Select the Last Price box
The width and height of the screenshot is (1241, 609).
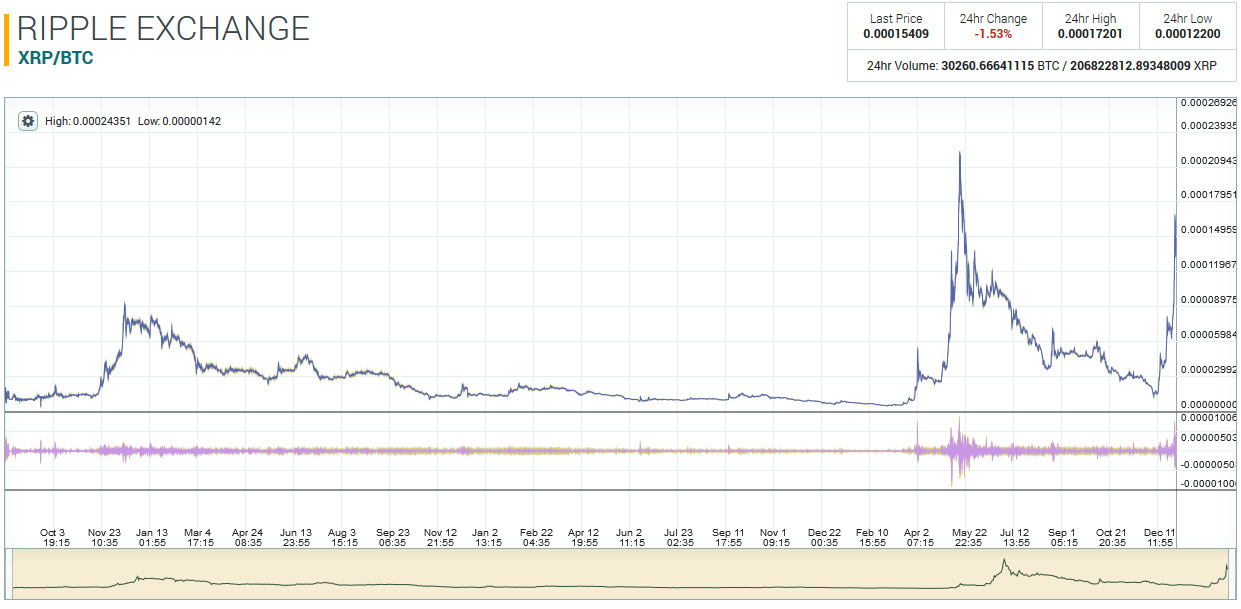click(895, 26)
